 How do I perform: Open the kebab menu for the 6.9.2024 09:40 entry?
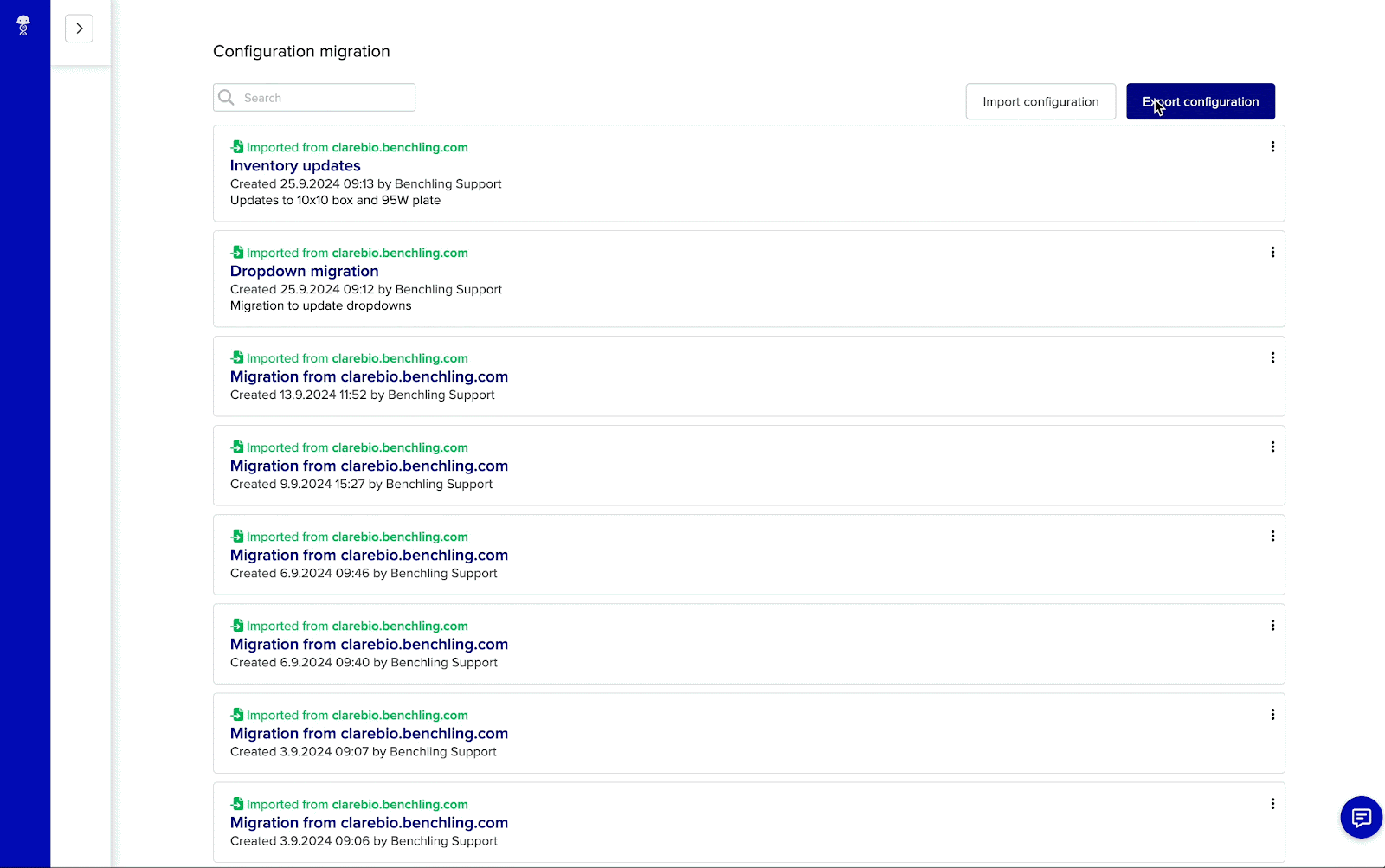1272,625
